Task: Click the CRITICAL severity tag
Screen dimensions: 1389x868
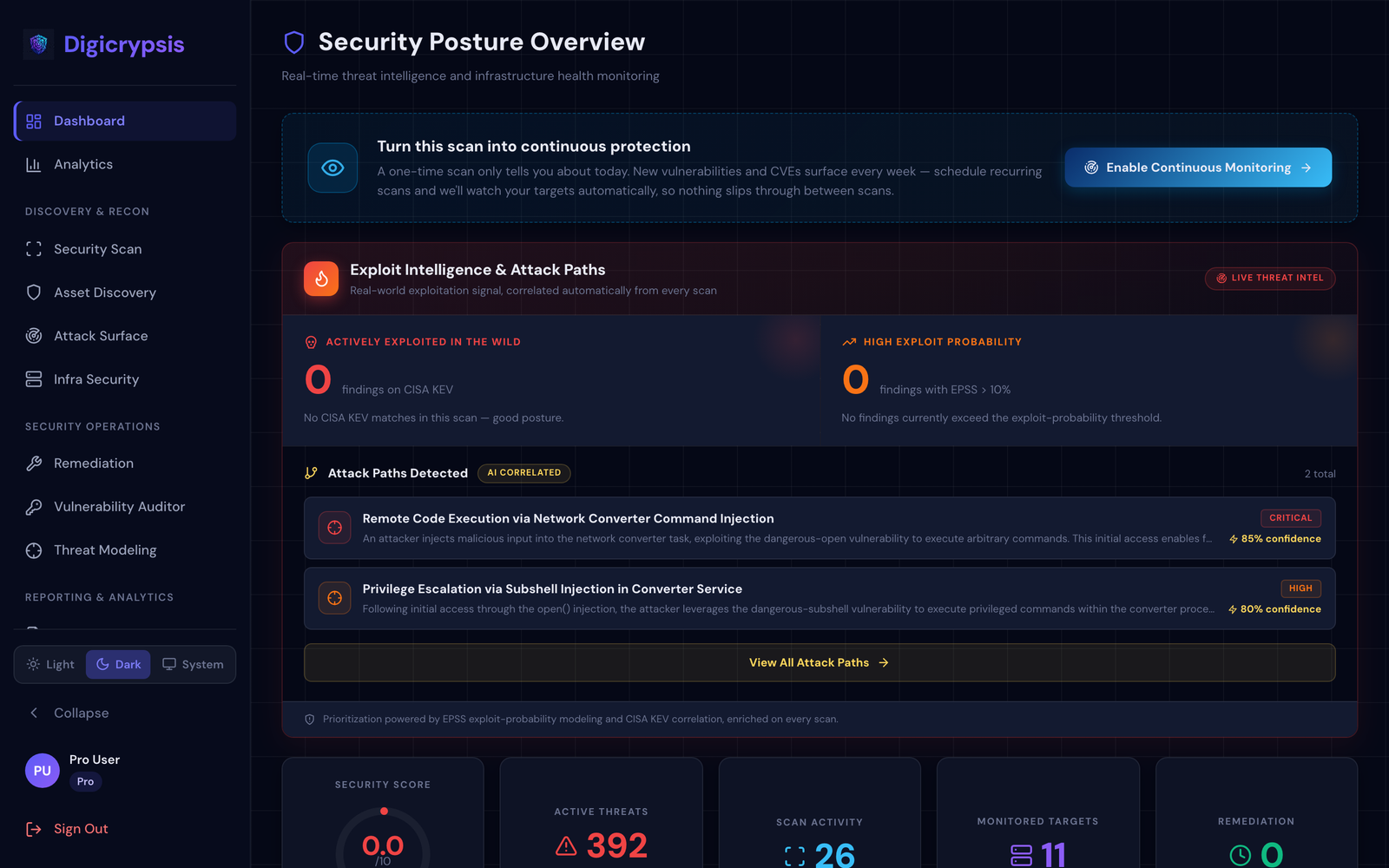Action: [1291, 518]
